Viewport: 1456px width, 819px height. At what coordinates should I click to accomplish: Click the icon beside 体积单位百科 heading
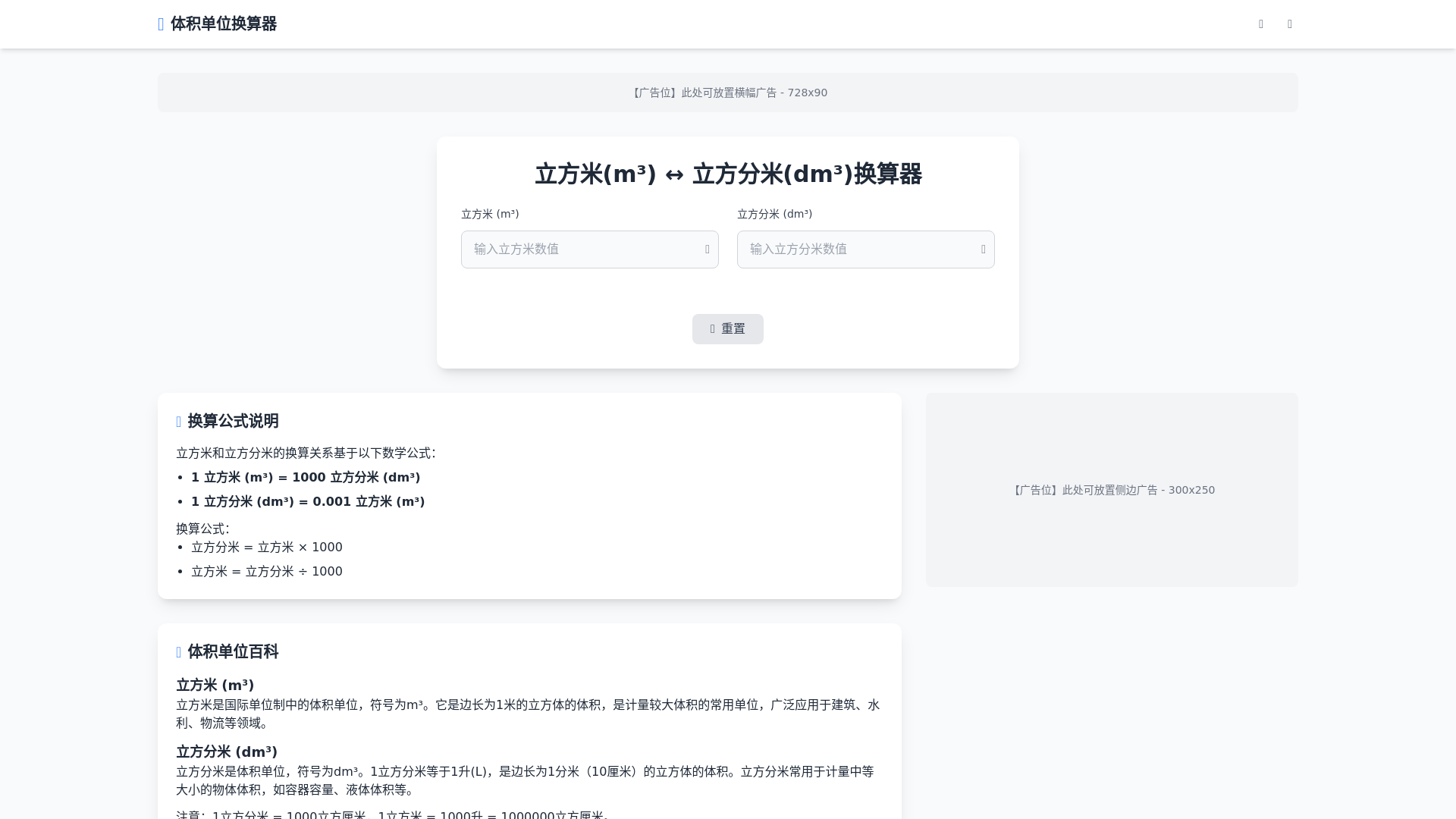pos(179,652)
